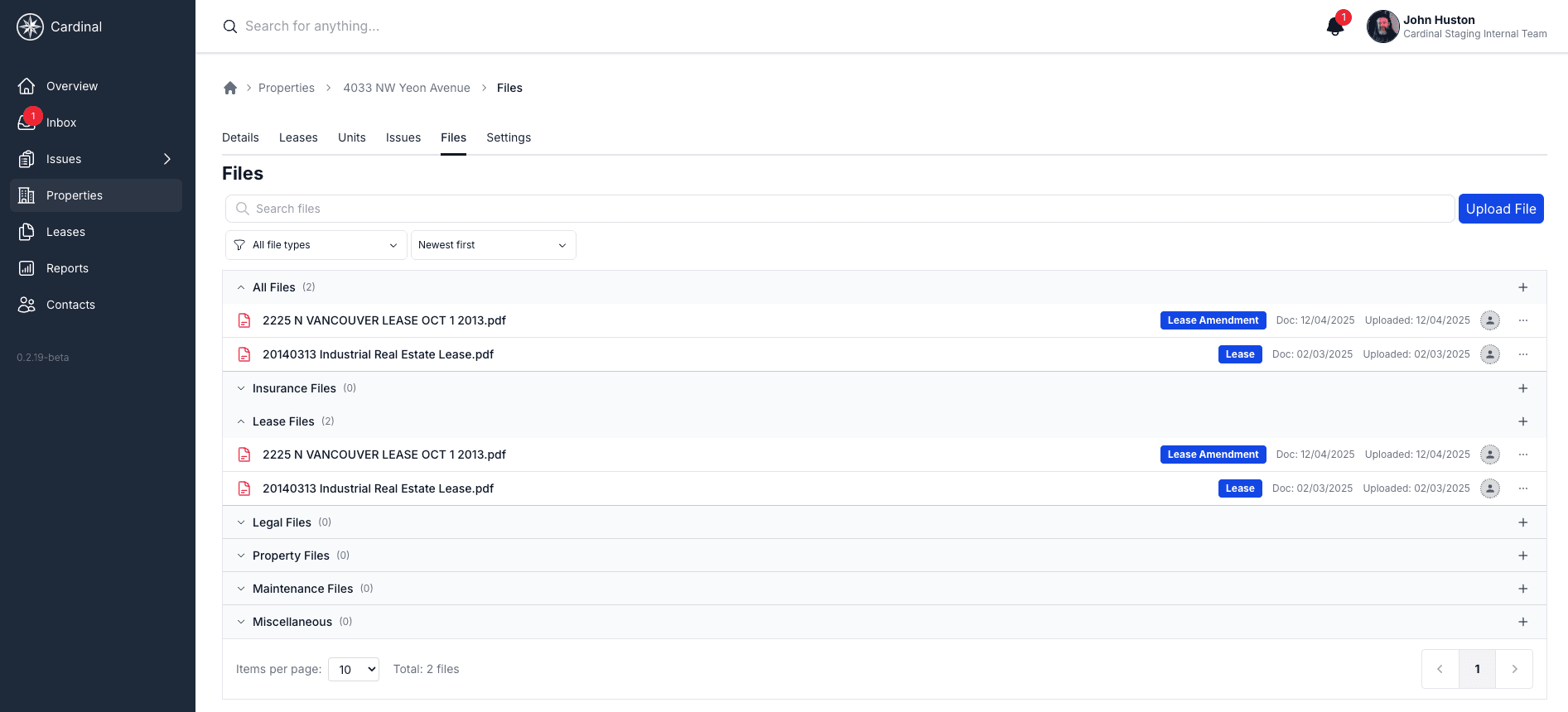Add a file to Legal Files with the plus
The image size is (1568, 712).
tap(1522, 522)
